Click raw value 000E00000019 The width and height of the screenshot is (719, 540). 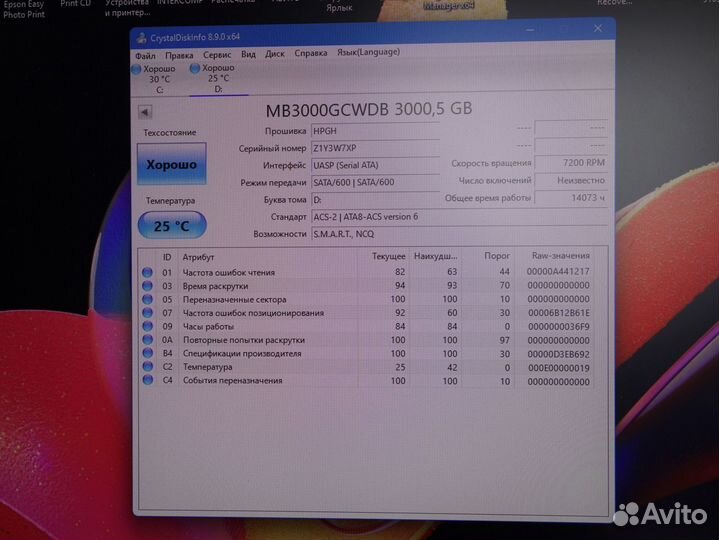(559, 368)
